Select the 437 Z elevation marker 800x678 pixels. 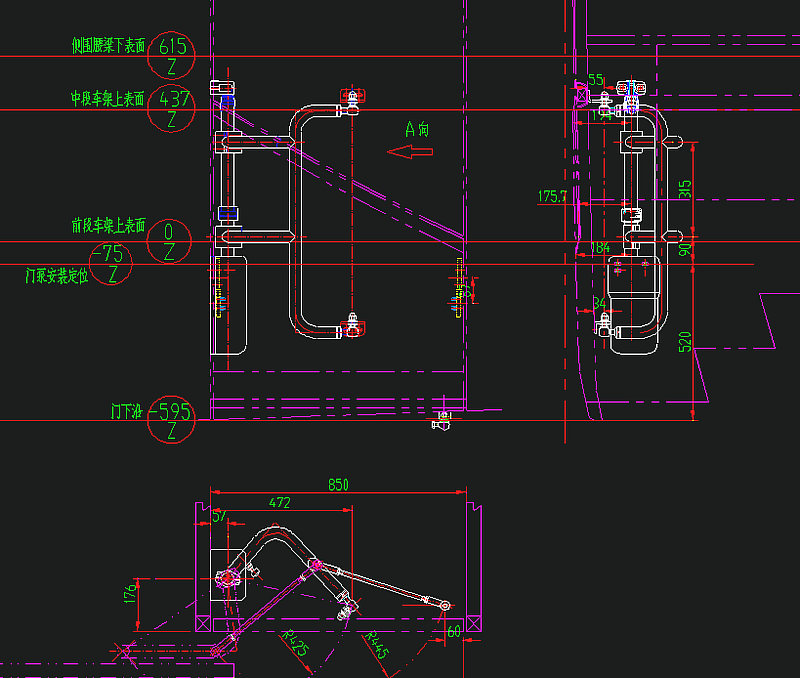pyautogui.click(x=172, y=108)
